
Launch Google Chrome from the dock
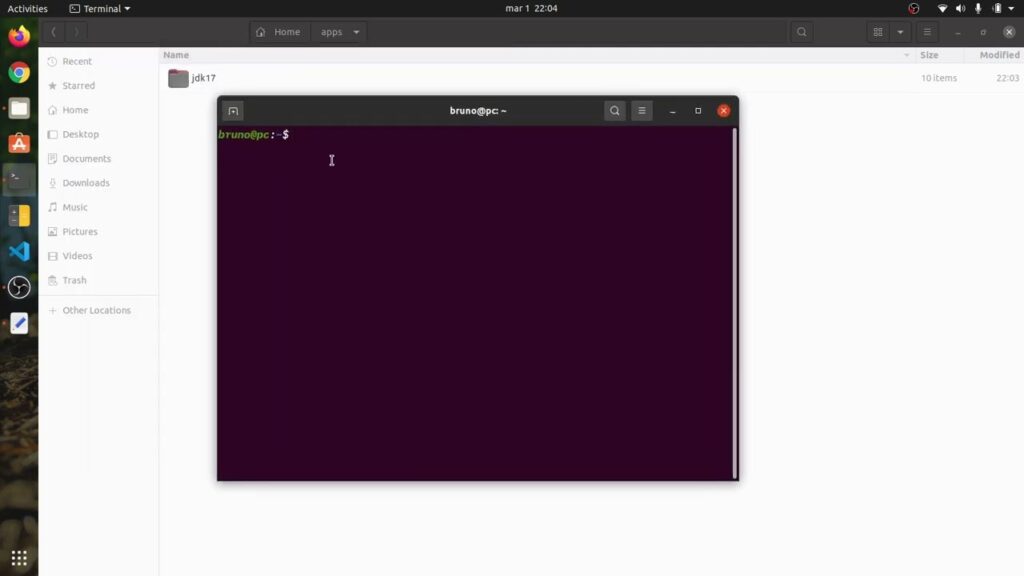(19, 72)
